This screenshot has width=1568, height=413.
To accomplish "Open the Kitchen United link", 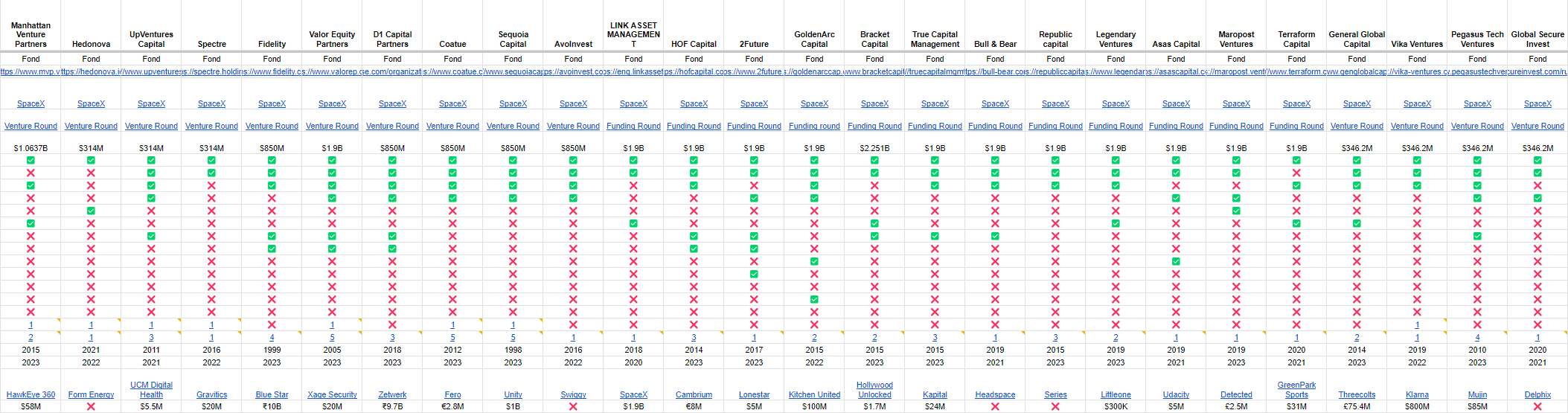I will tap(814, 395).
